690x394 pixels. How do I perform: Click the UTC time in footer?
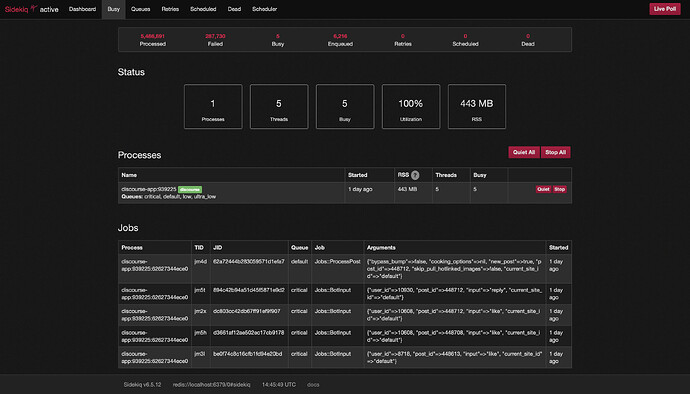pos(279,385)
